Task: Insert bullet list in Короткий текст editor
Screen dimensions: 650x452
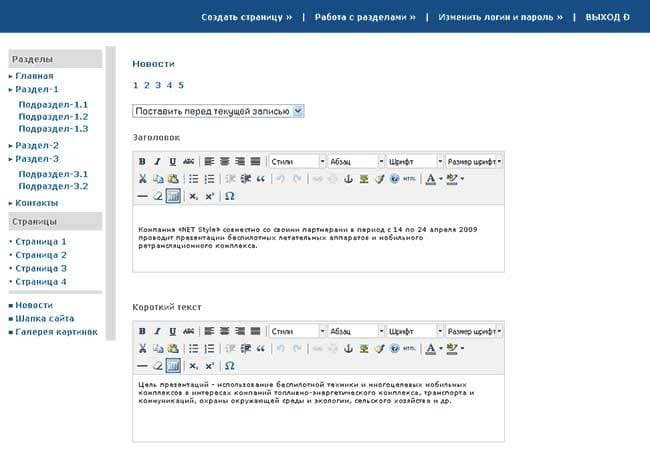Action: coord(194,348)
